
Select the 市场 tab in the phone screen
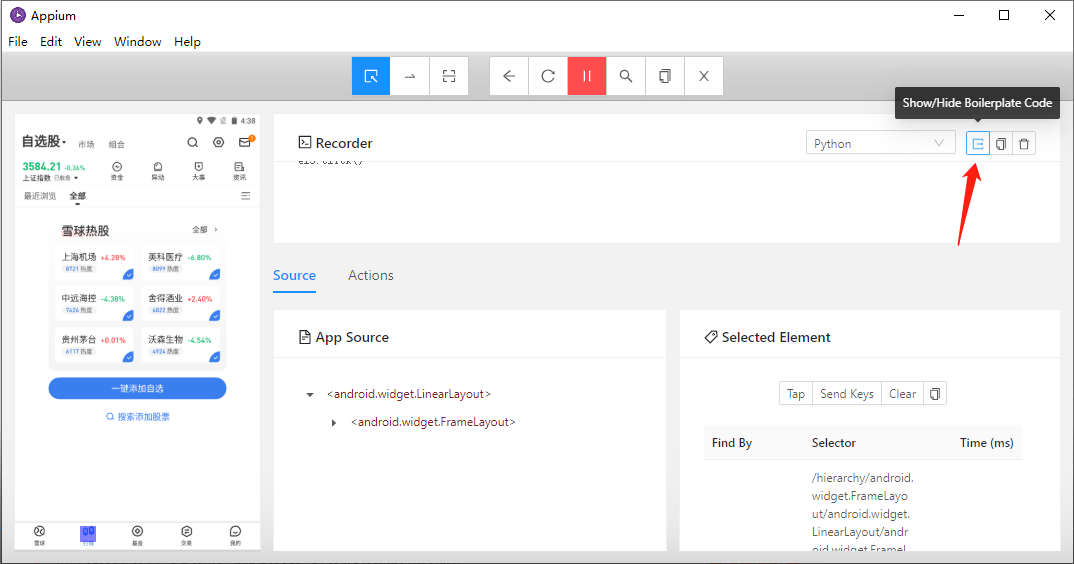tap(86, 145)
